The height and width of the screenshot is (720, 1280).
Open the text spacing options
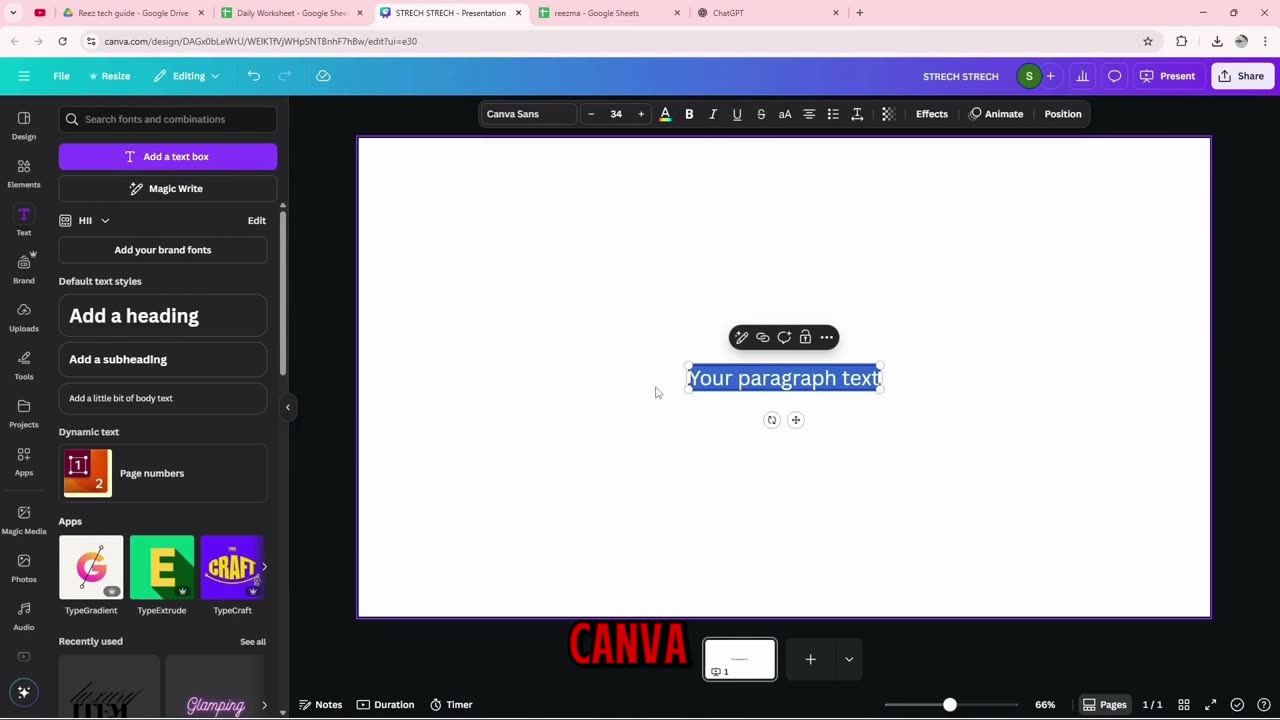tap(857, 114)
